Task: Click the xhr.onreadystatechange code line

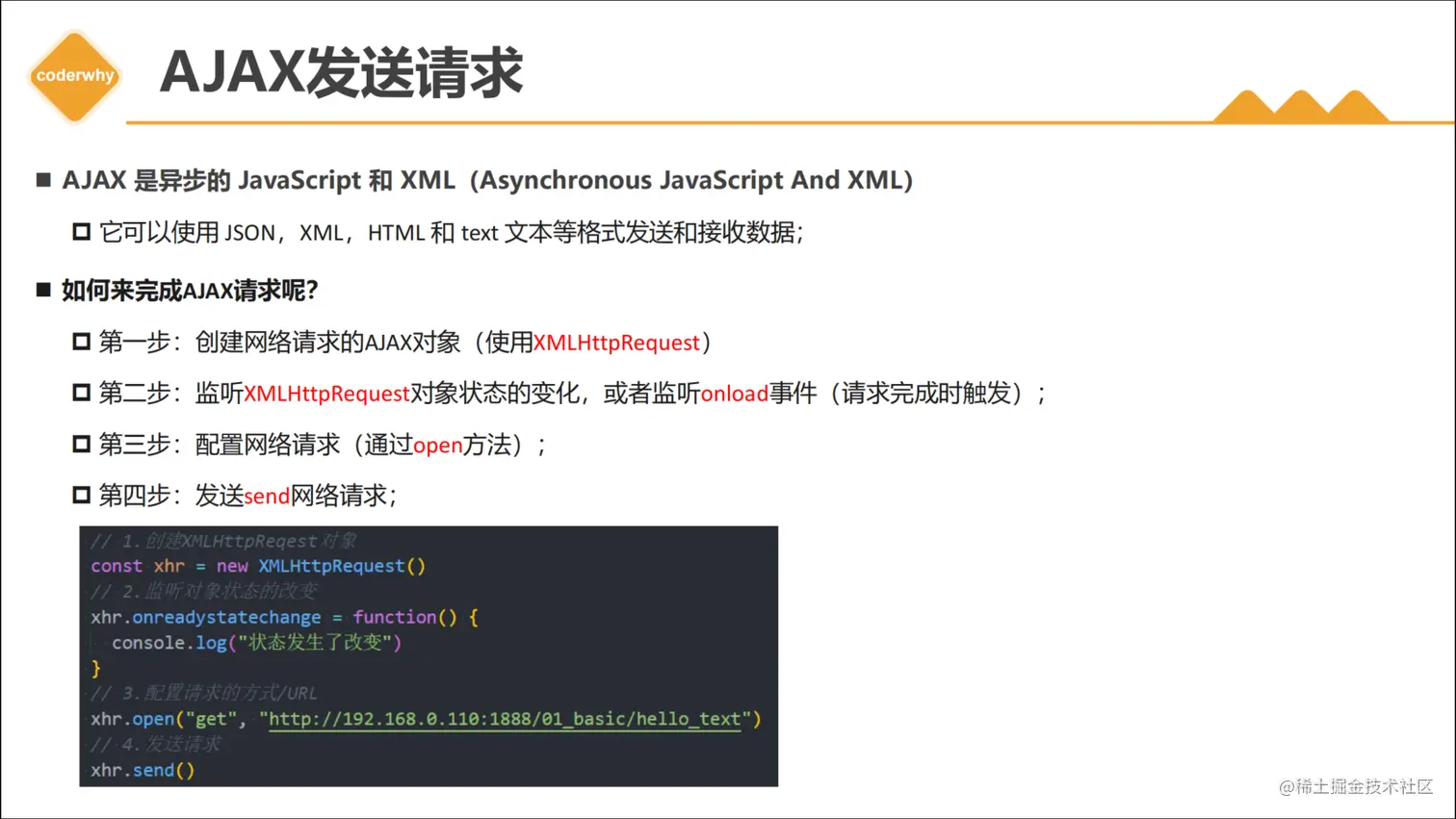Action: (x=284, y=617)
